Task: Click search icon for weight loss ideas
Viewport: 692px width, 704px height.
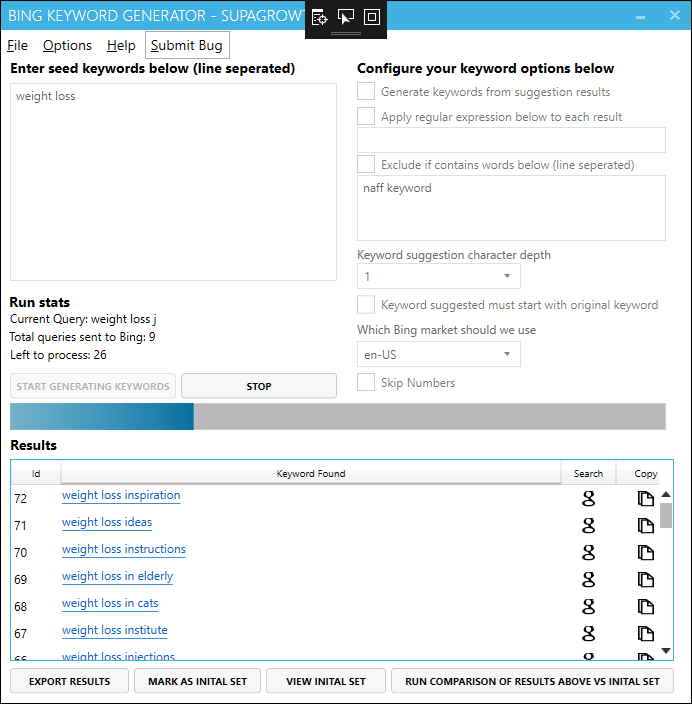Action: 588,525
